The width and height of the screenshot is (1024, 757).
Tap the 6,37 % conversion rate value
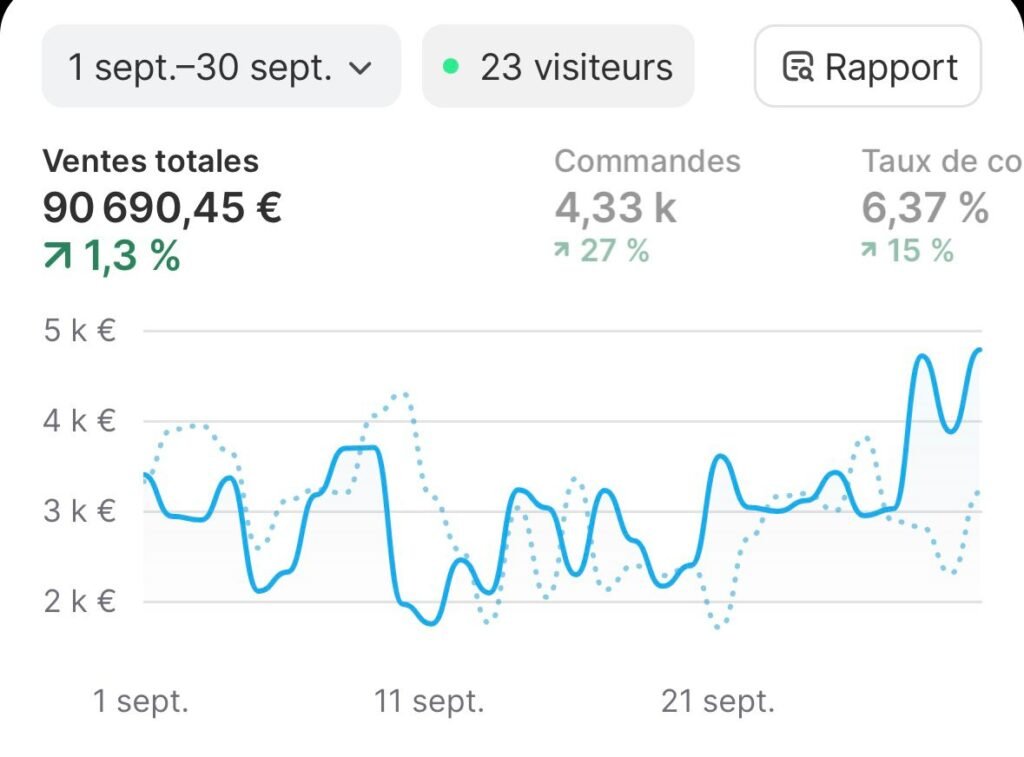[925, 208]
